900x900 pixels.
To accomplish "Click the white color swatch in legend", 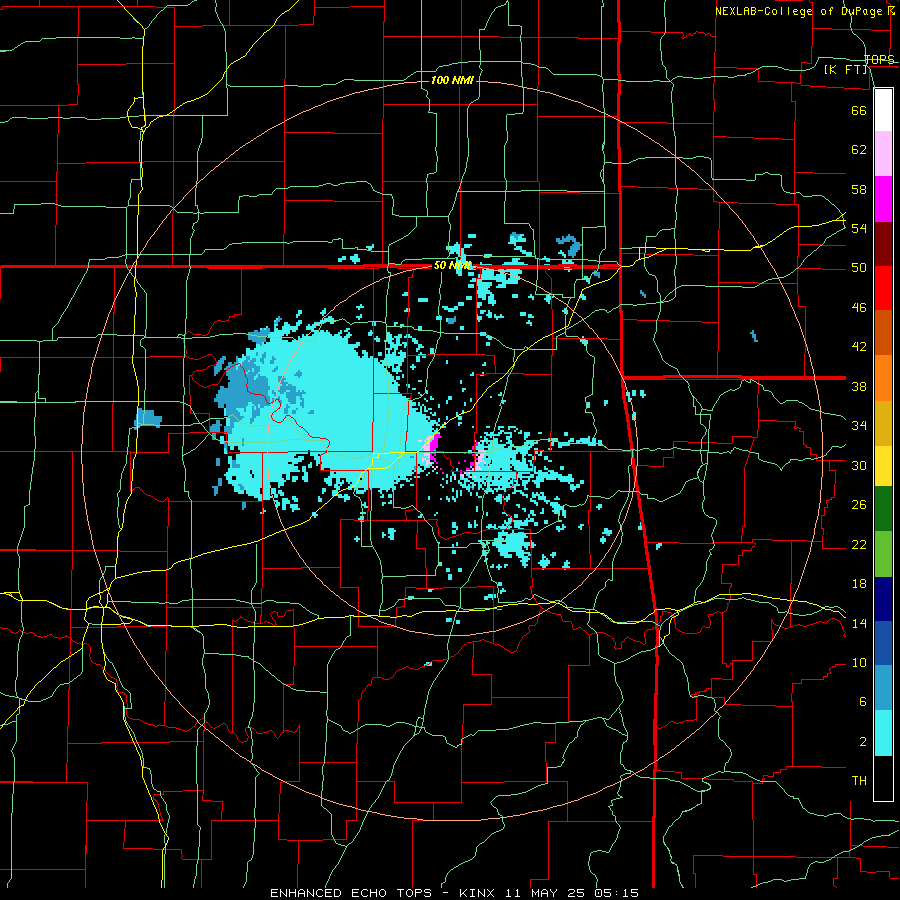I will point(883,110).
